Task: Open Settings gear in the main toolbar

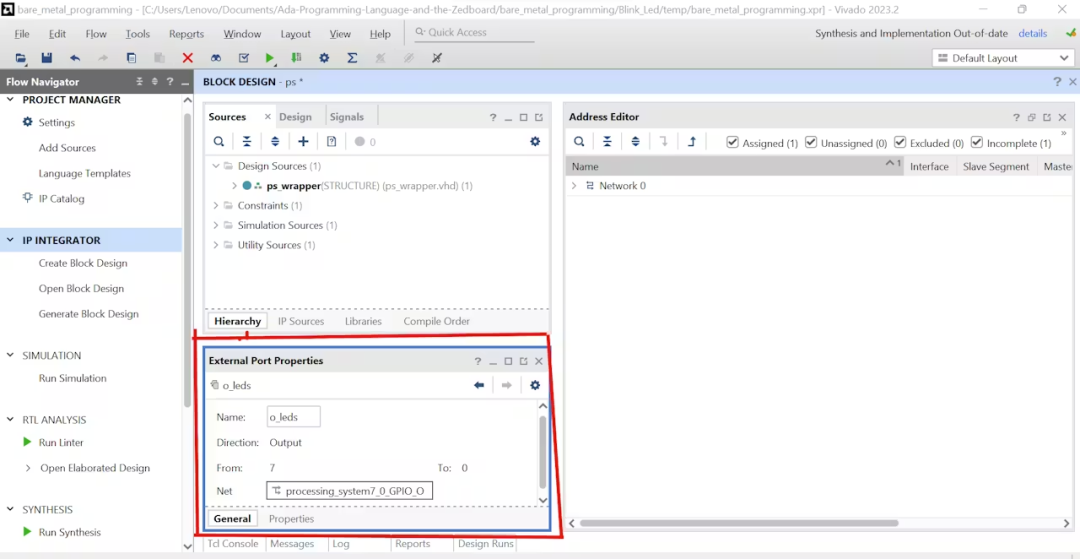Action: pos(324,59)
